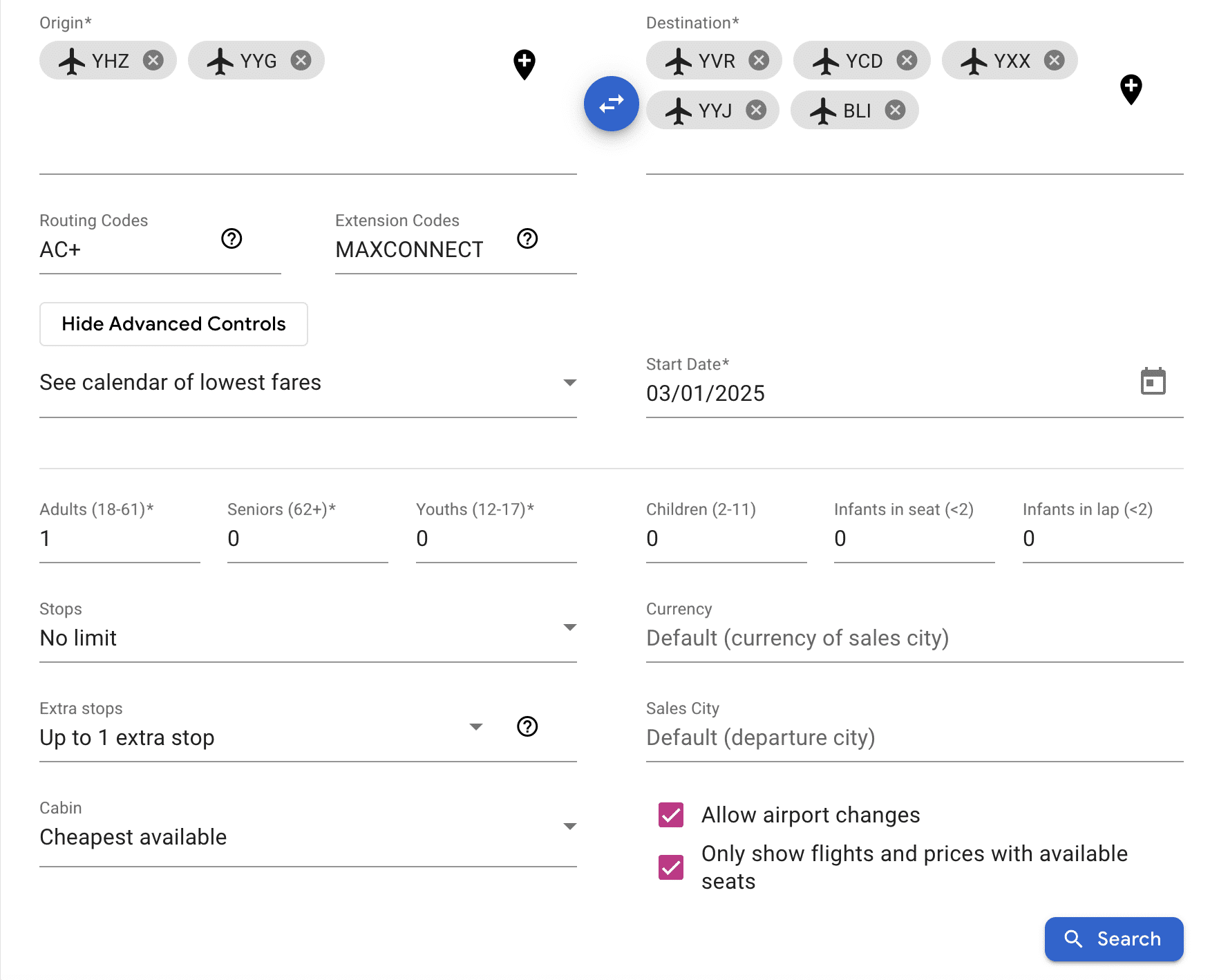The image size is (1219, 980).
Task: Show help for Extension Codes
Action: coord(527,238)
